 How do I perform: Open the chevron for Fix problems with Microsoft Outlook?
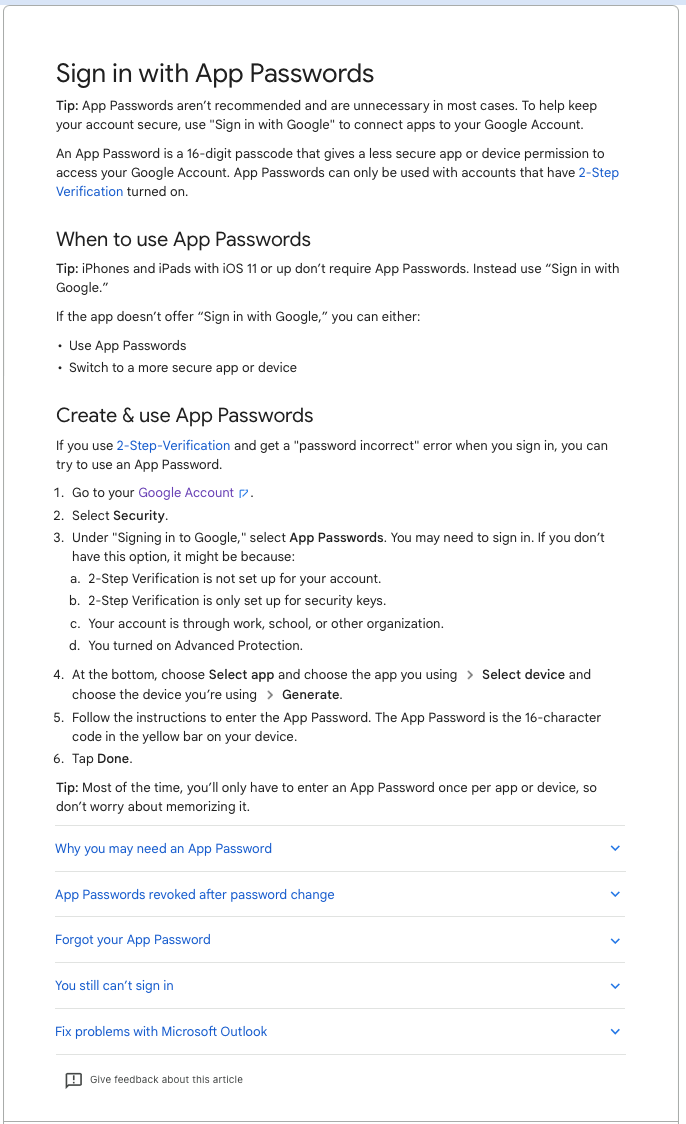615,1032
